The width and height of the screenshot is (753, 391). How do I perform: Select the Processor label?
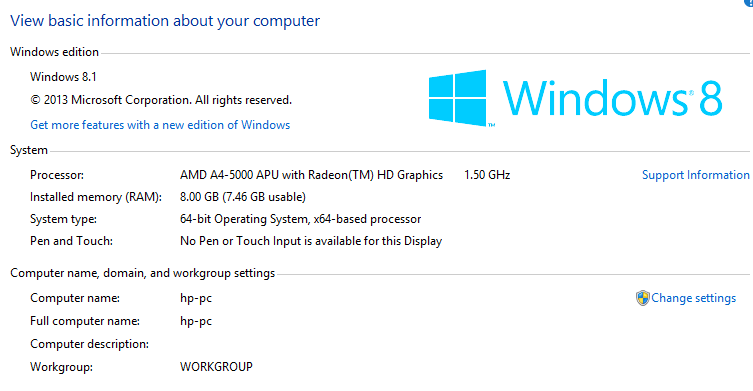point(57,175)
